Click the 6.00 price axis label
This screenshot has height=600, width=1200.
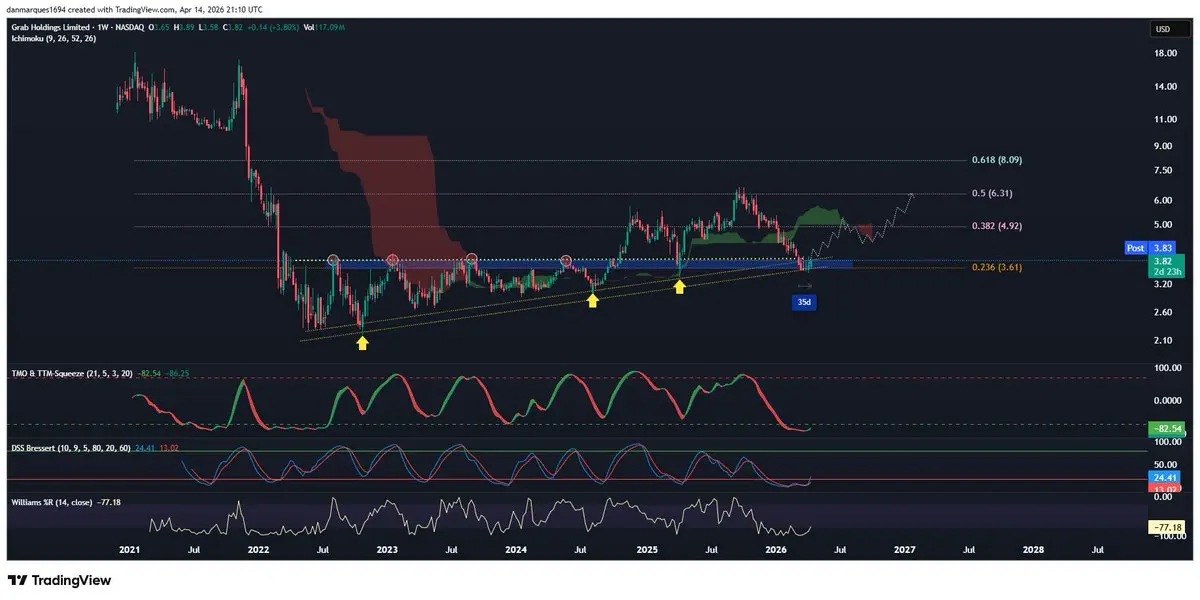1163,201
